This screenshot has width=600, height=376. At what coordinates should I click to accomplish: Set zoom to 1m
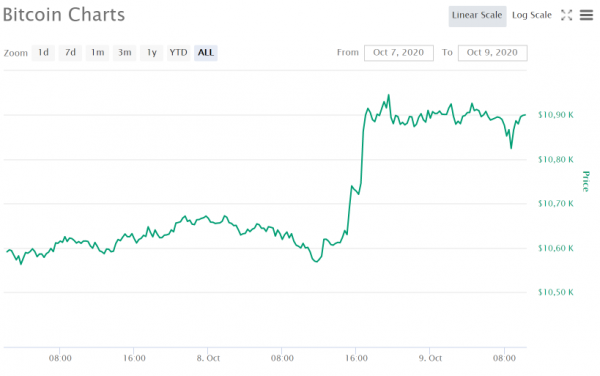(98, 53)
